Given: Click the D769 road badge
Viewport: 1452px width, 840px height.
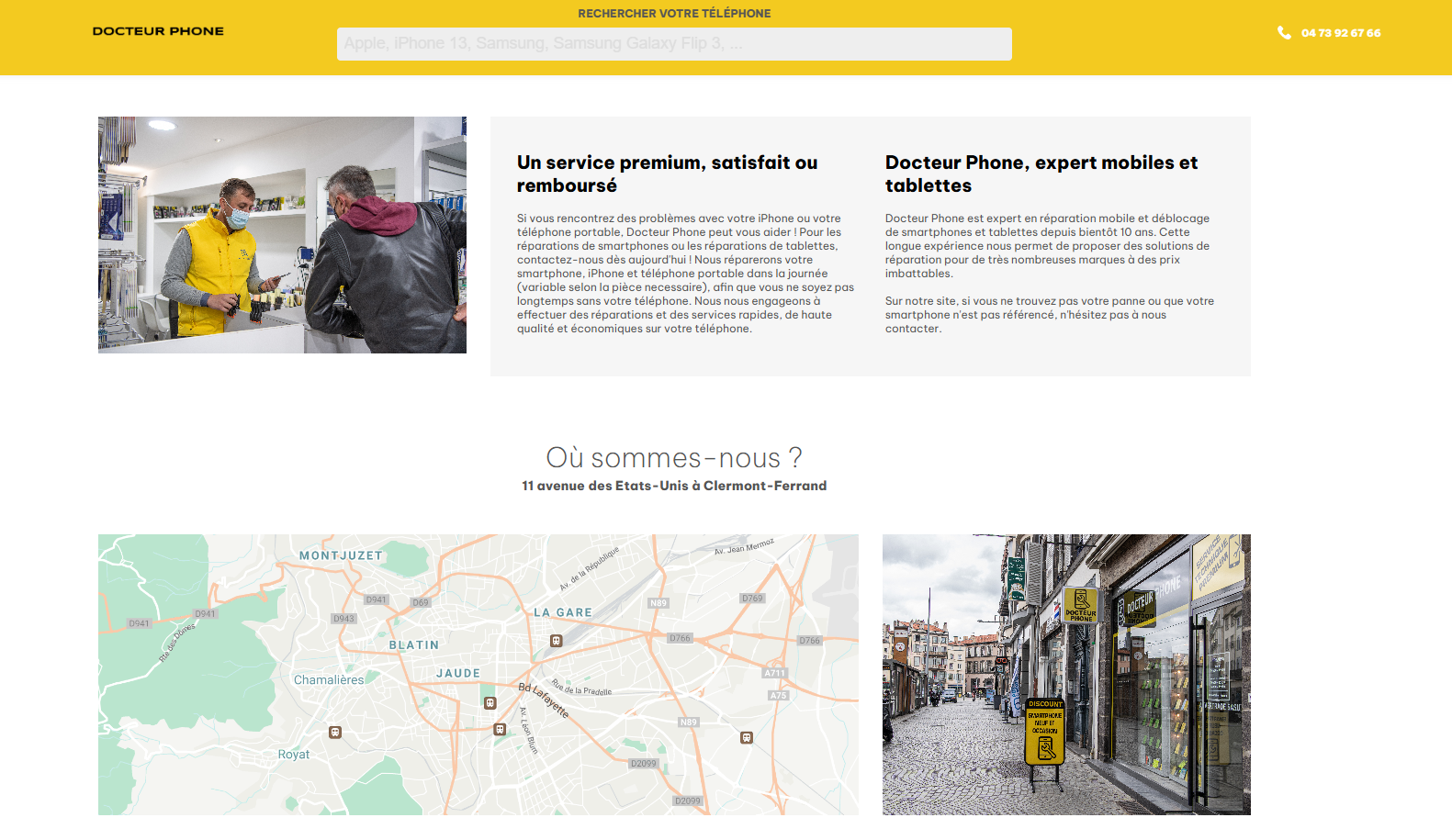Looking at the screenshot, I should coord(752,599).
